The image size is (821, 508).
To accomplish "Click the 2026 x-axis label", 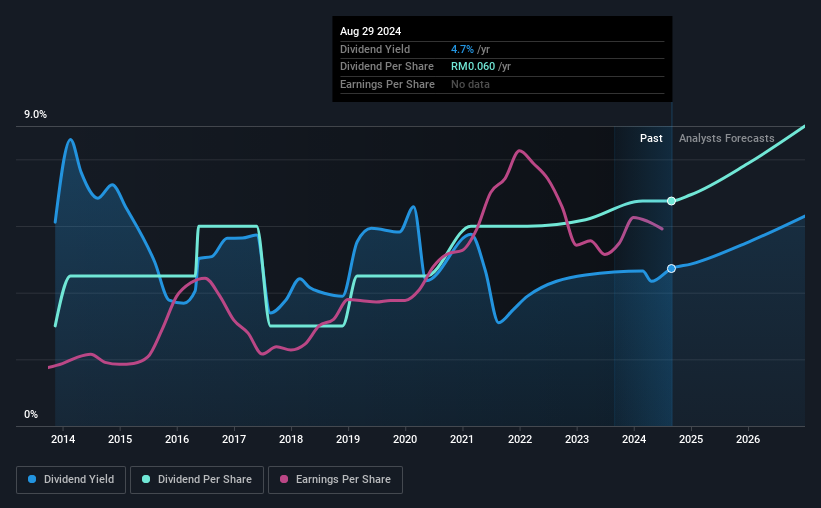I will (x=748, y=439).
